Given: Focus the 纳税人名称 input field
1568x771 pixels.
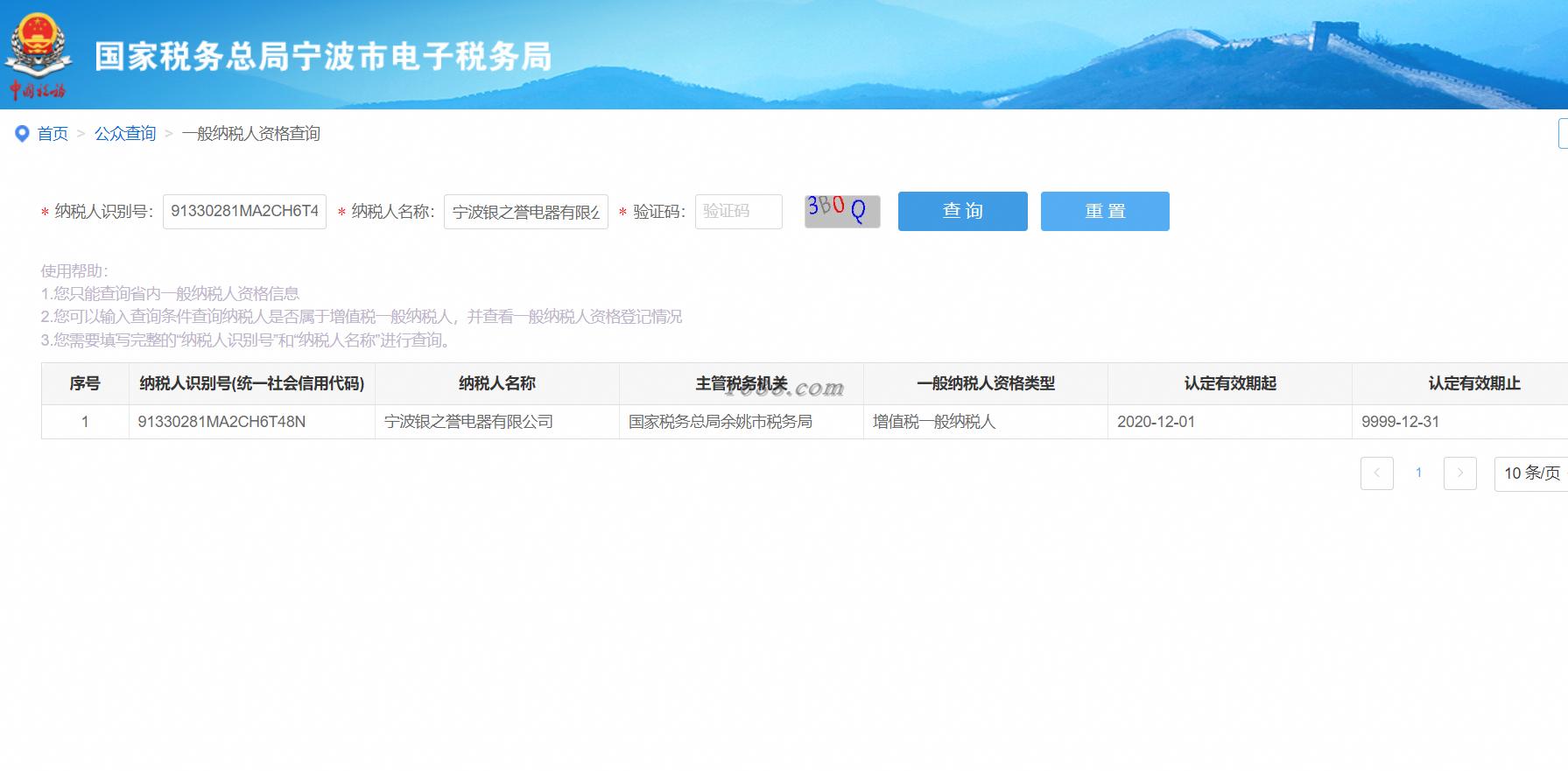Looking at the screenshot, I should click(526, 212).
